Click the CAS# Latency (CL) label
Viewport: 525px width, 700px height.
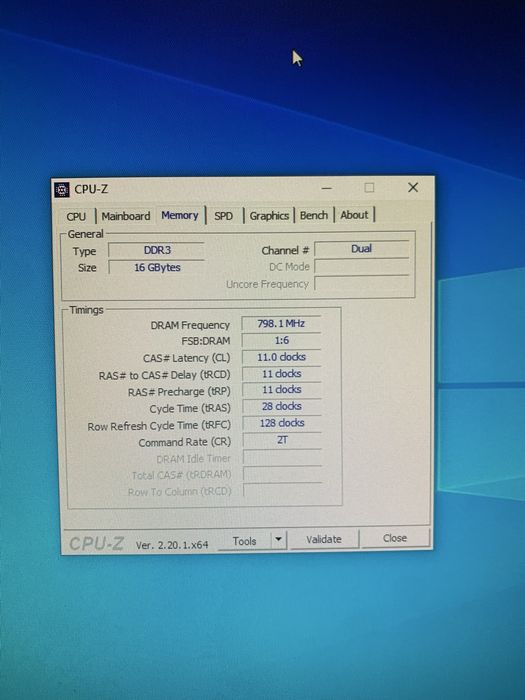click(x=187, y=358)
